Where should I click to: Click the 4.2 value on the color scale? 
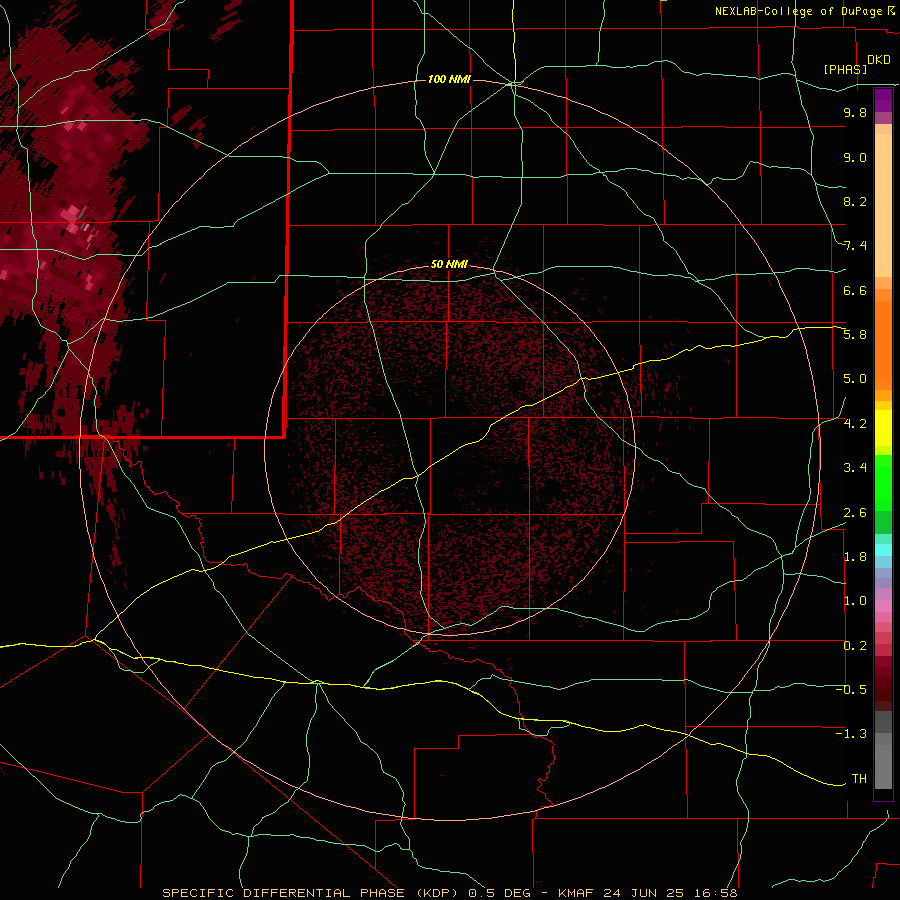point(855,424)
